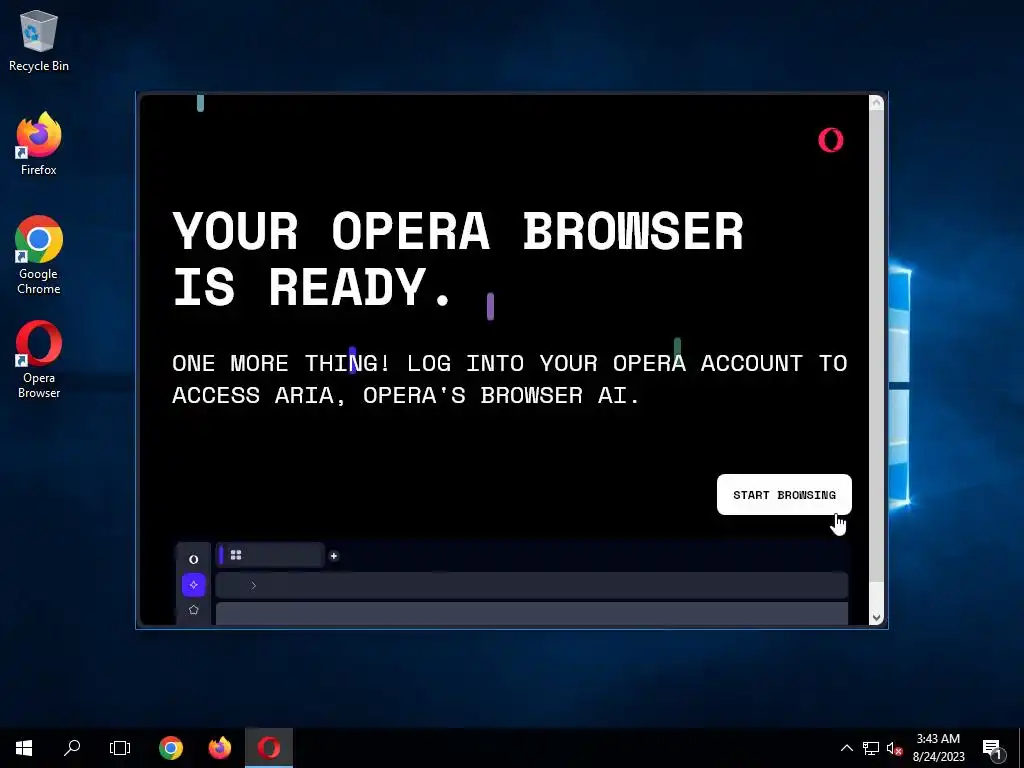Select the Opera Browser desktop shortcut

coord(39,360)
